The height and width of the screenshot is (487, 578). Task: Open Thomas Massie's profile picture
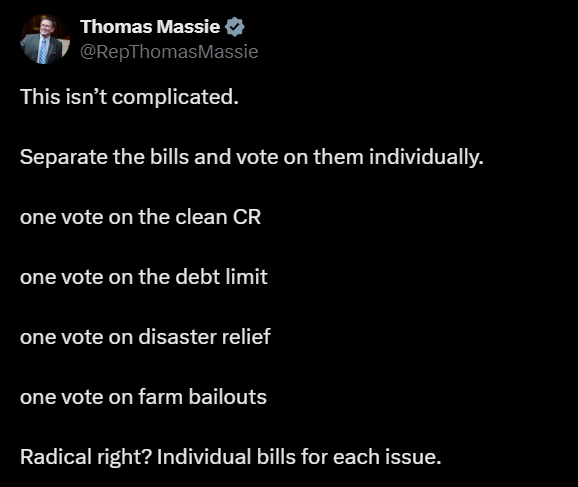45,39
